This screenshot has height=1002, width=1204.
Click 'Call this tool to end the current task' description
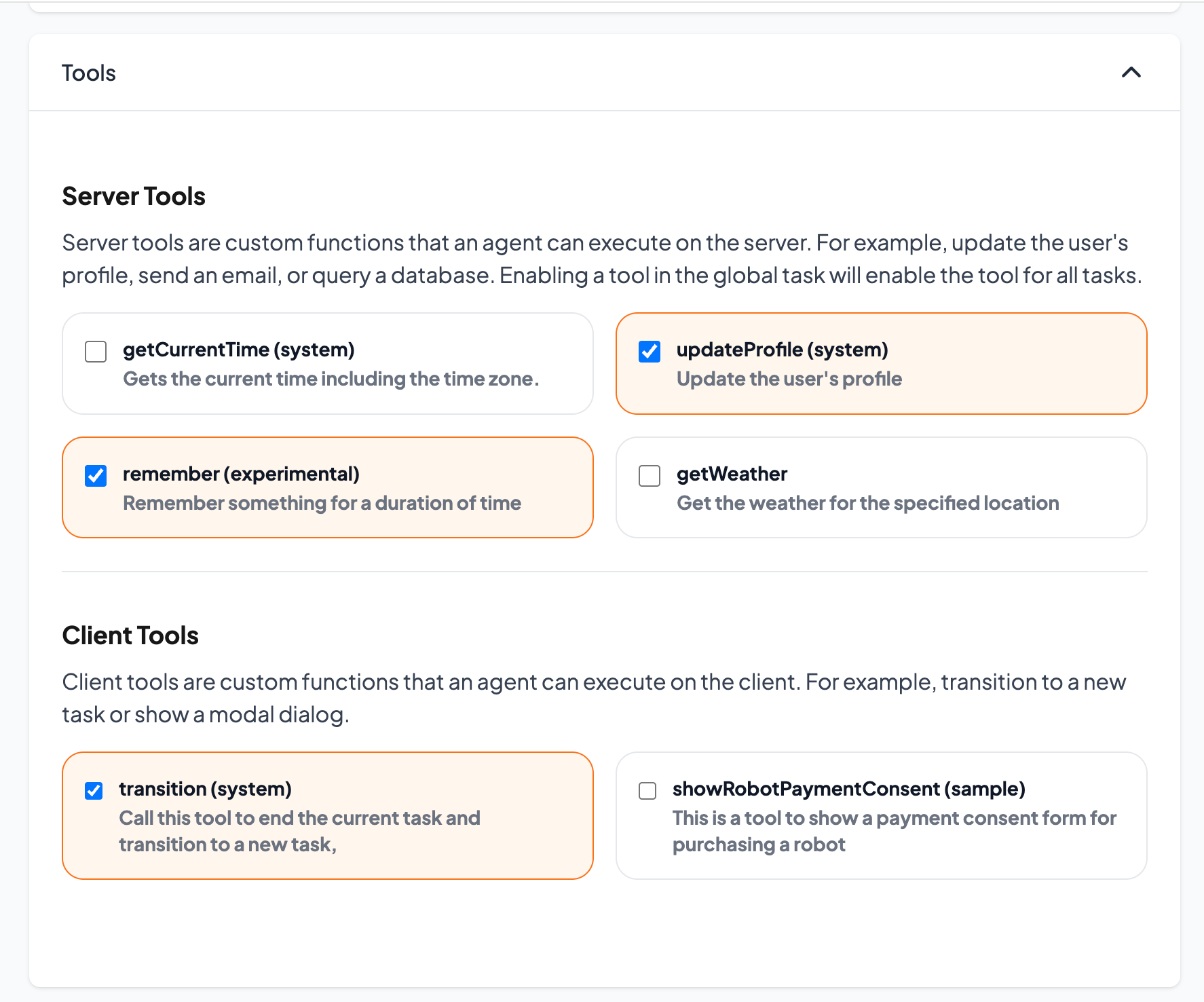(299, 831)
